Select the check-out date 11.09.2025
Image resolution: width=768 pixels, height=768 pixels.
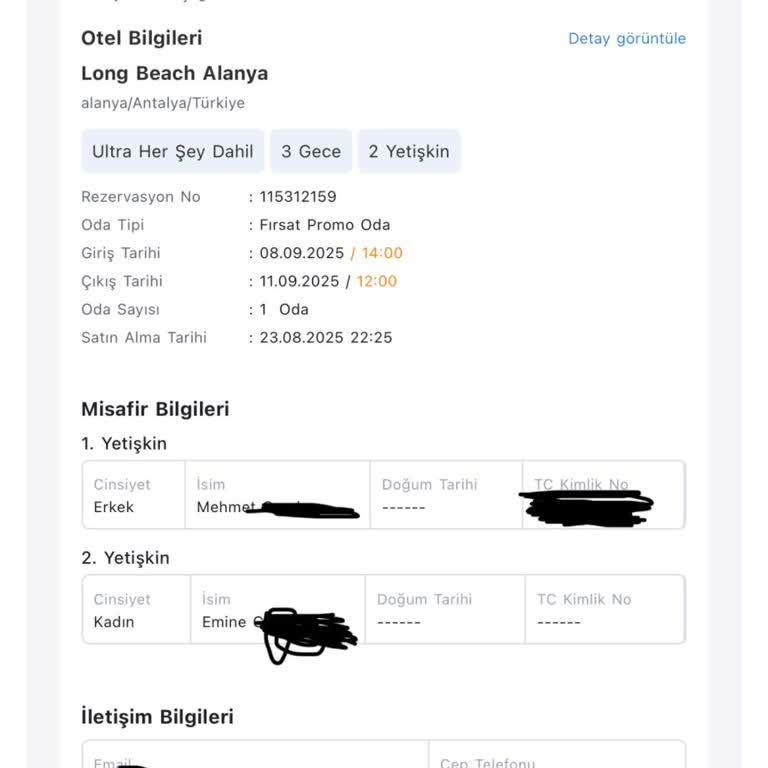pyautogui.click(x=301, y=281)
